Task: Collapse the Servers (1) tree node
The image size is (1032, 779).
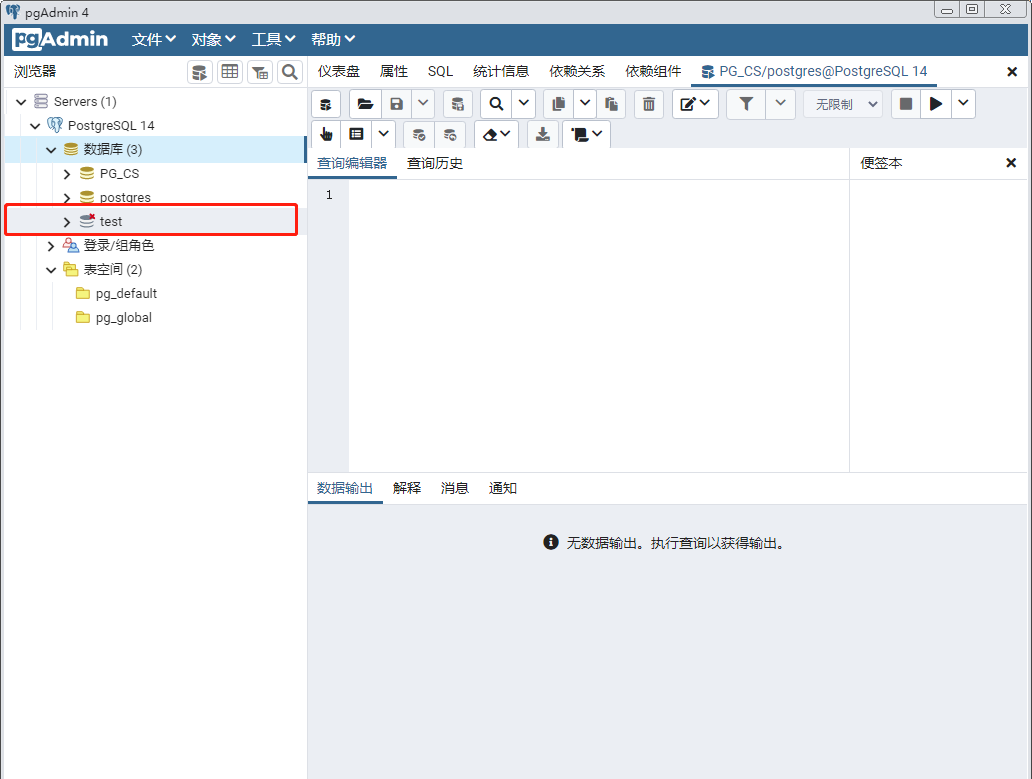Action: click(21, 102)
